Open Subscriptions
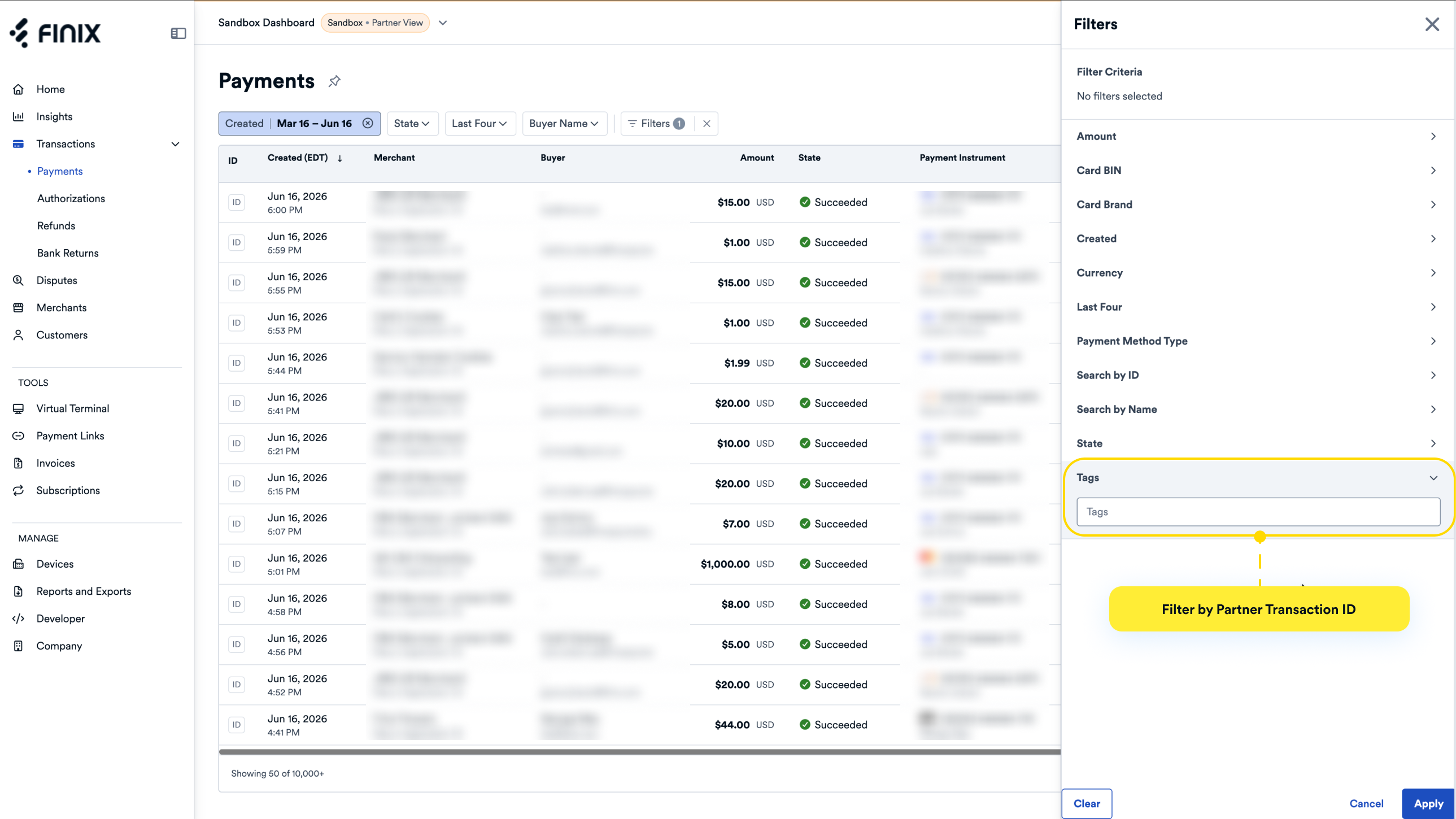 68,491
